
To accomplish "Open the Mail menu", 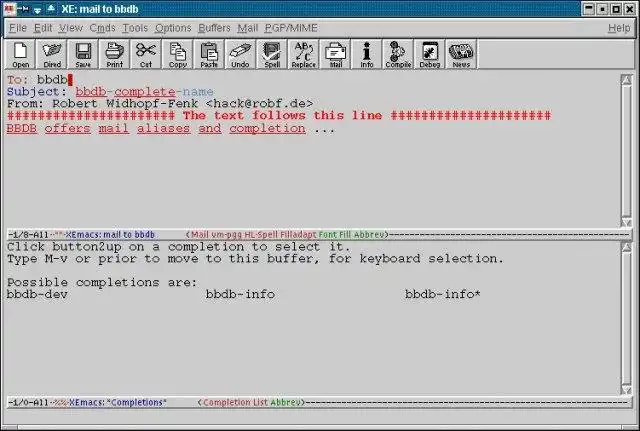I will point(247,28).
